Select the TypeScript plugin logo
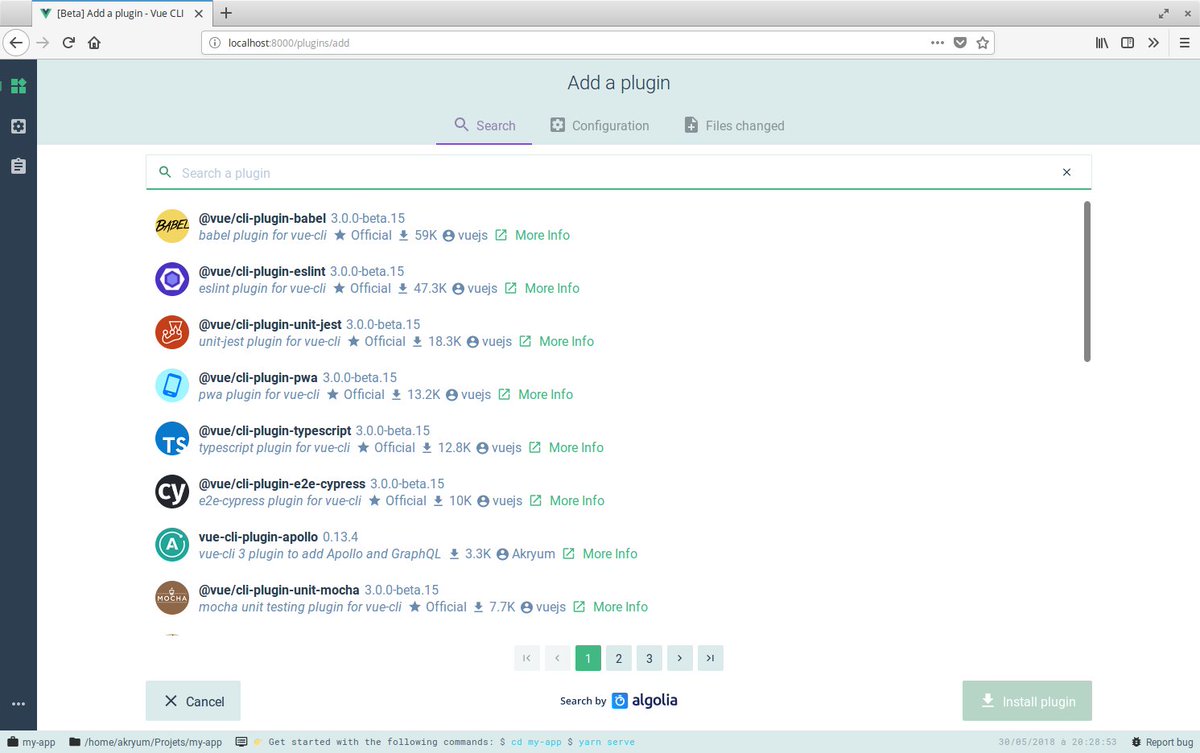The image size is (1200, 753). click(172, 438)
